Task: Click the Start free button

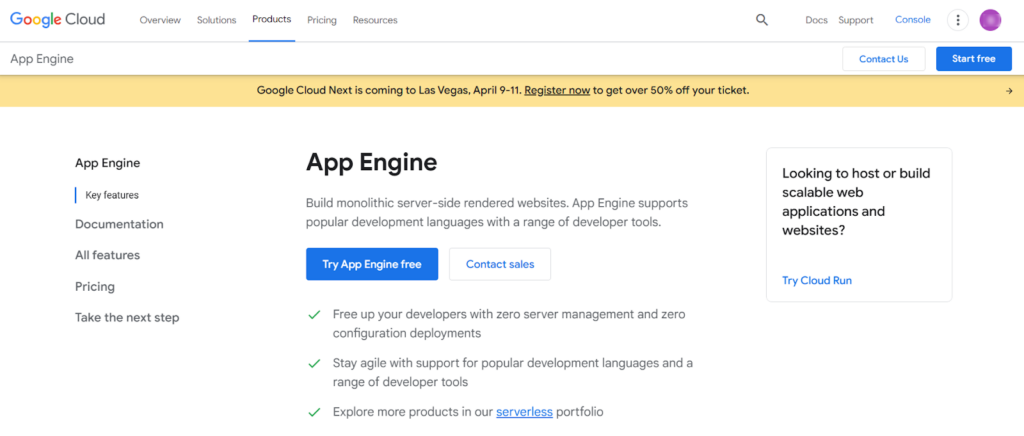Action: [x=974, y=59]
